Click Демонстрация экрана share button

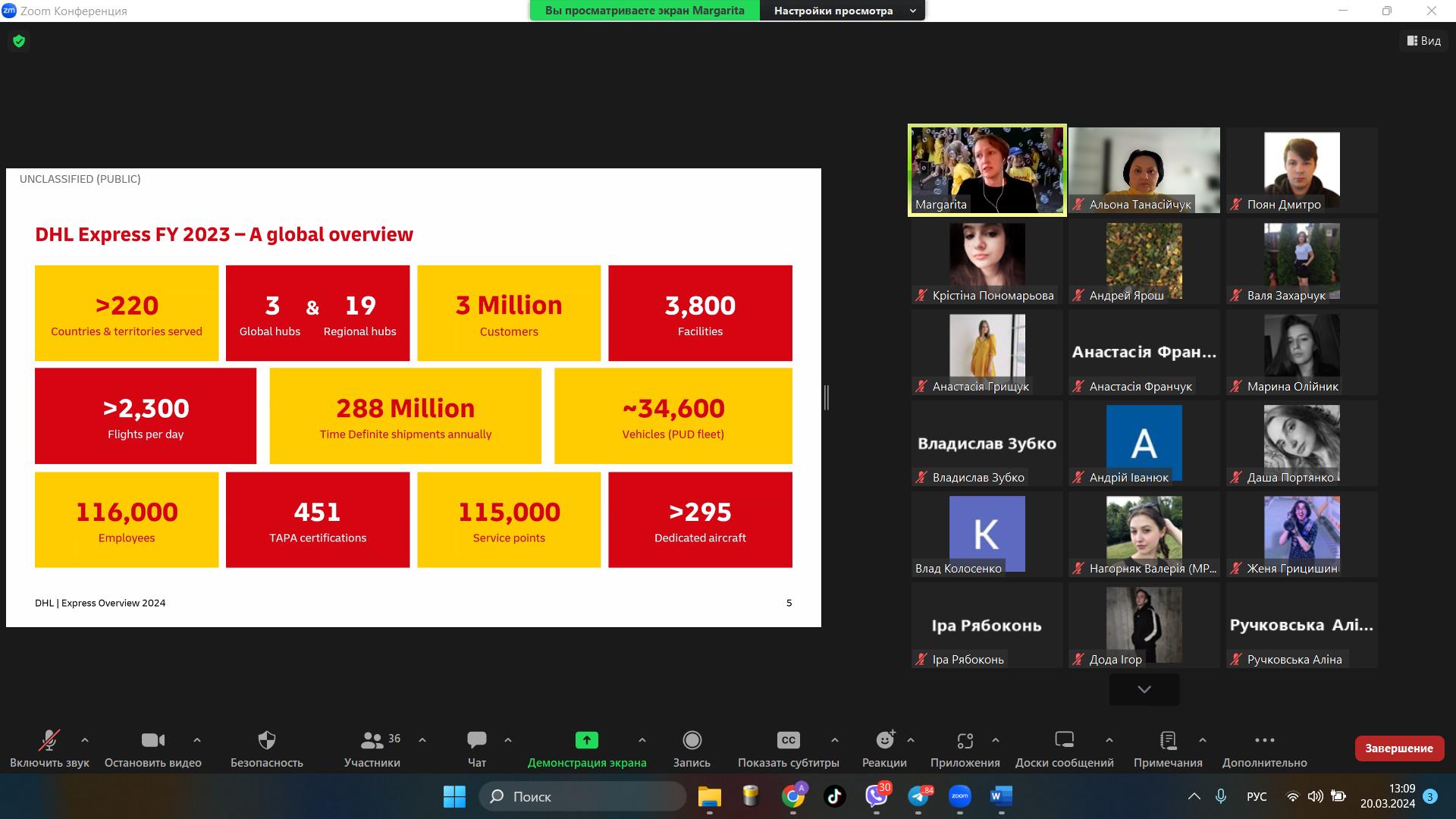tap(587, 740)
